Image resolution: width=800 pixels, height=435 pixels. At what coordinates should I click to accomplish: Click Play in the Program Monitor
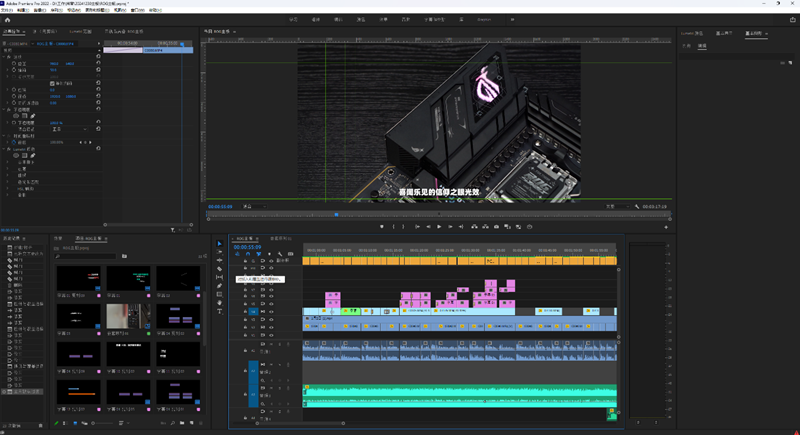[439, 227]
